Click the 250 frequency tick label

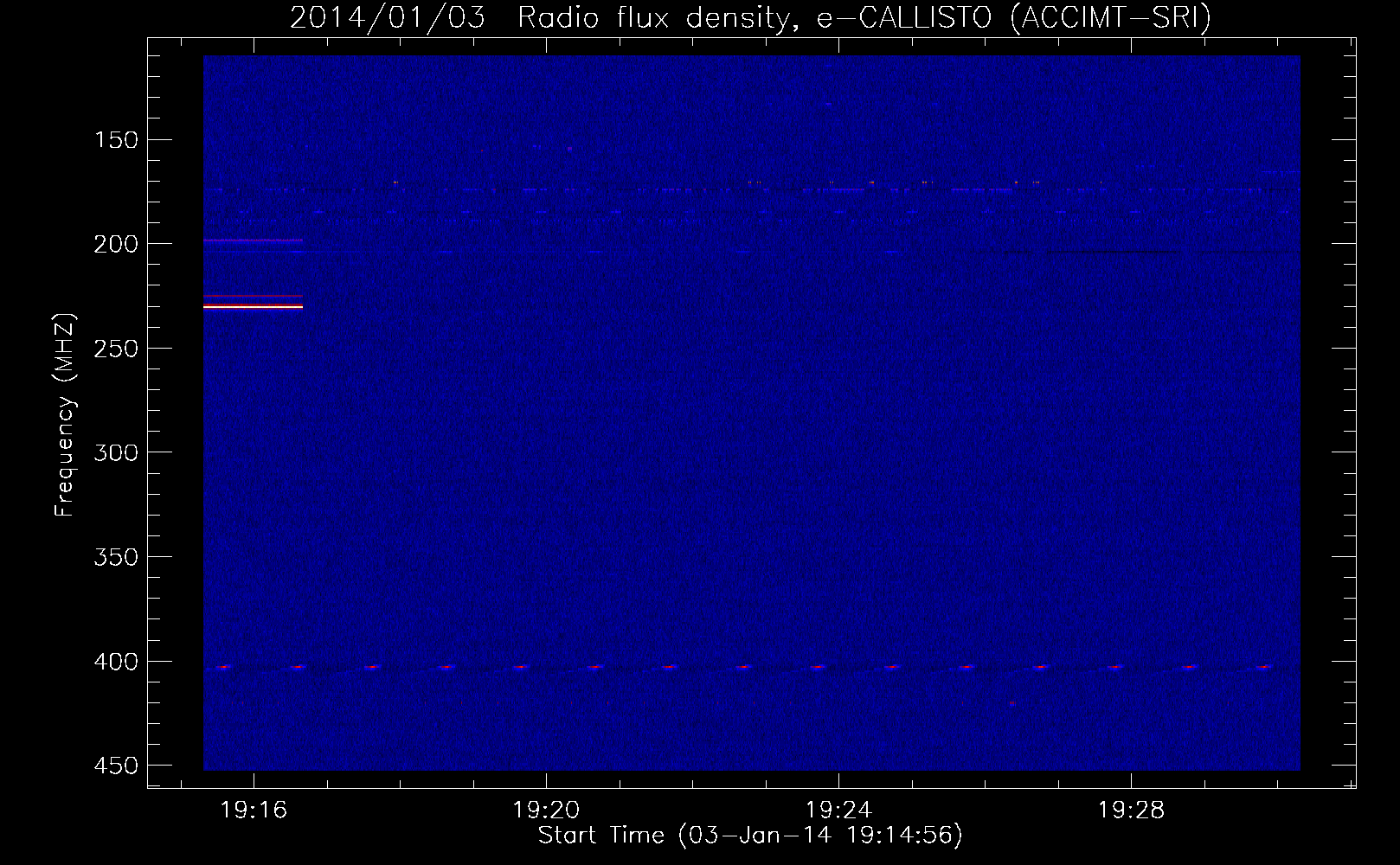pos(115,349)
